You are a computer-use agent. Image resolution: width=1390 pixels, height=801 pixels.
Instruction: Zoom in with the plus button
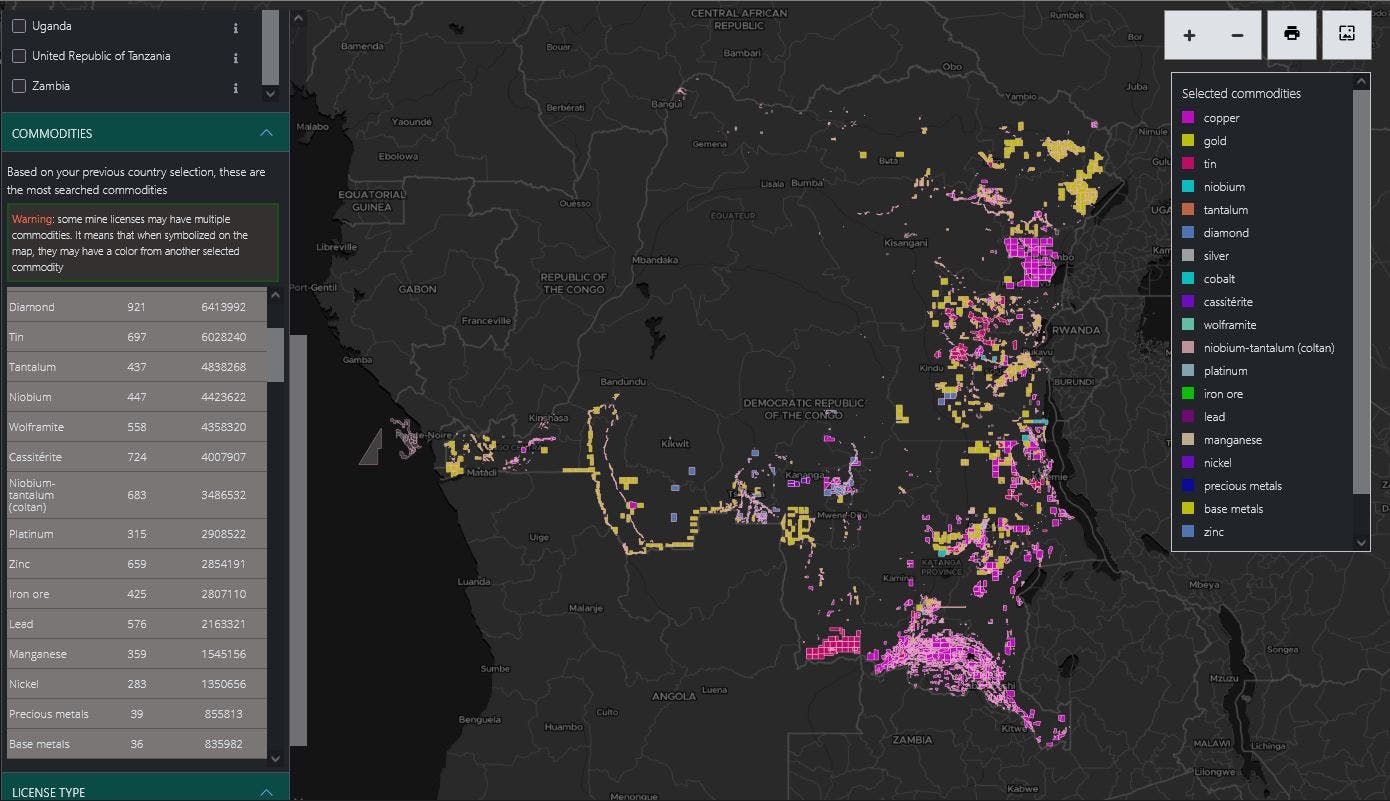click(x=1189, y=35)
